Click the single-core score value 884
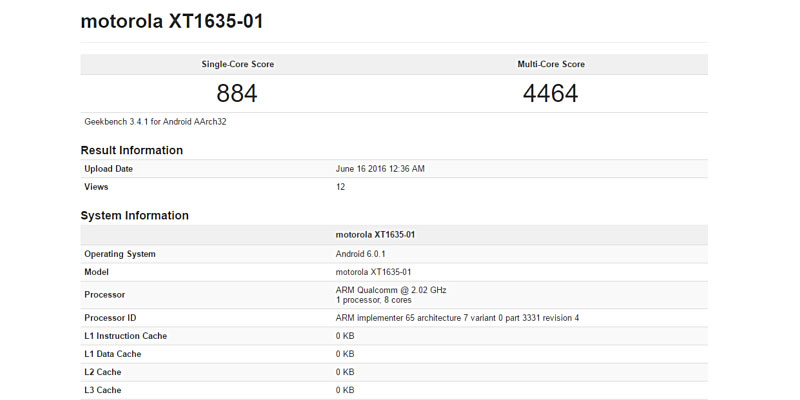Image resolution: width=800 pixels, height=400 pixels. pyautogui.click(x=237, y=93)
